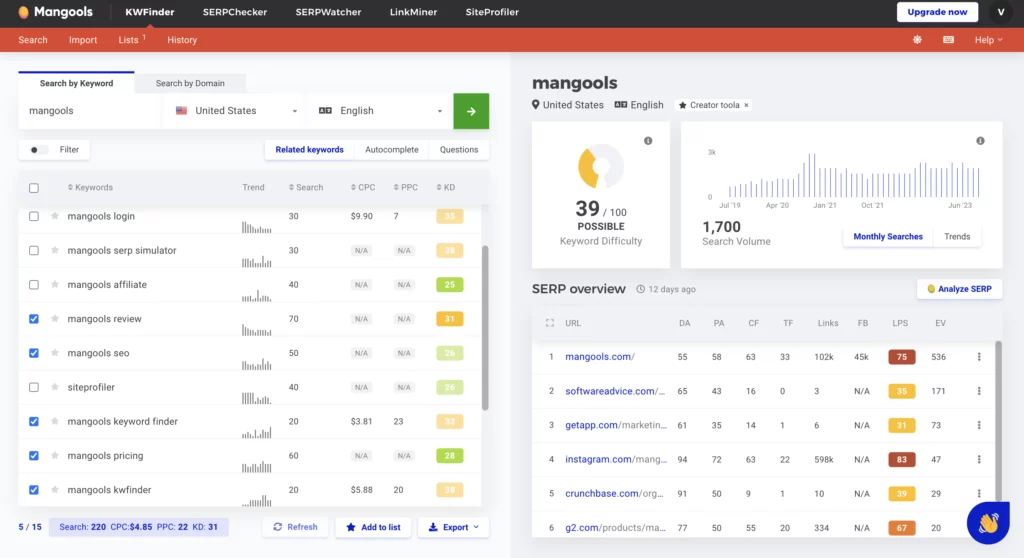Click LPS 83 badge for instagram.com
The image size is (1024, 558).
tap(901, 459)
